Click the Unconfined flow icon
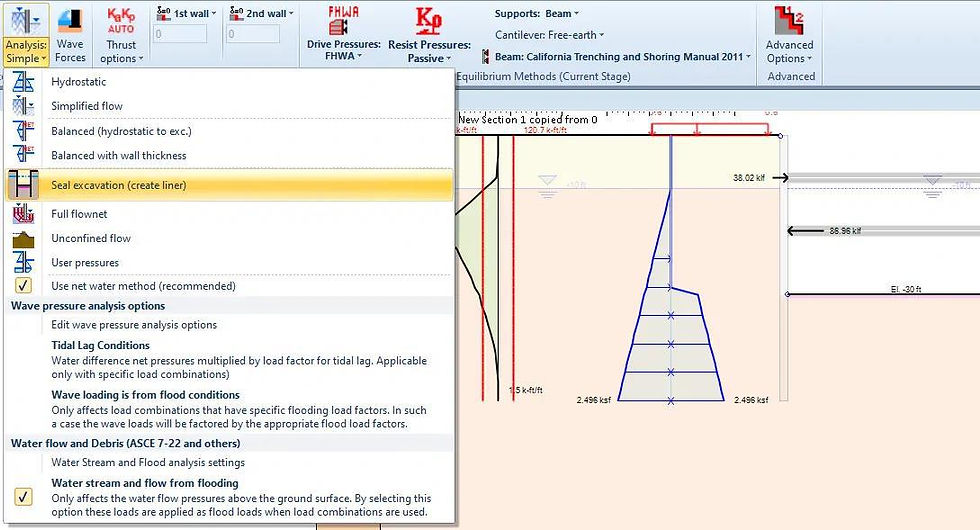 point(24,239)
